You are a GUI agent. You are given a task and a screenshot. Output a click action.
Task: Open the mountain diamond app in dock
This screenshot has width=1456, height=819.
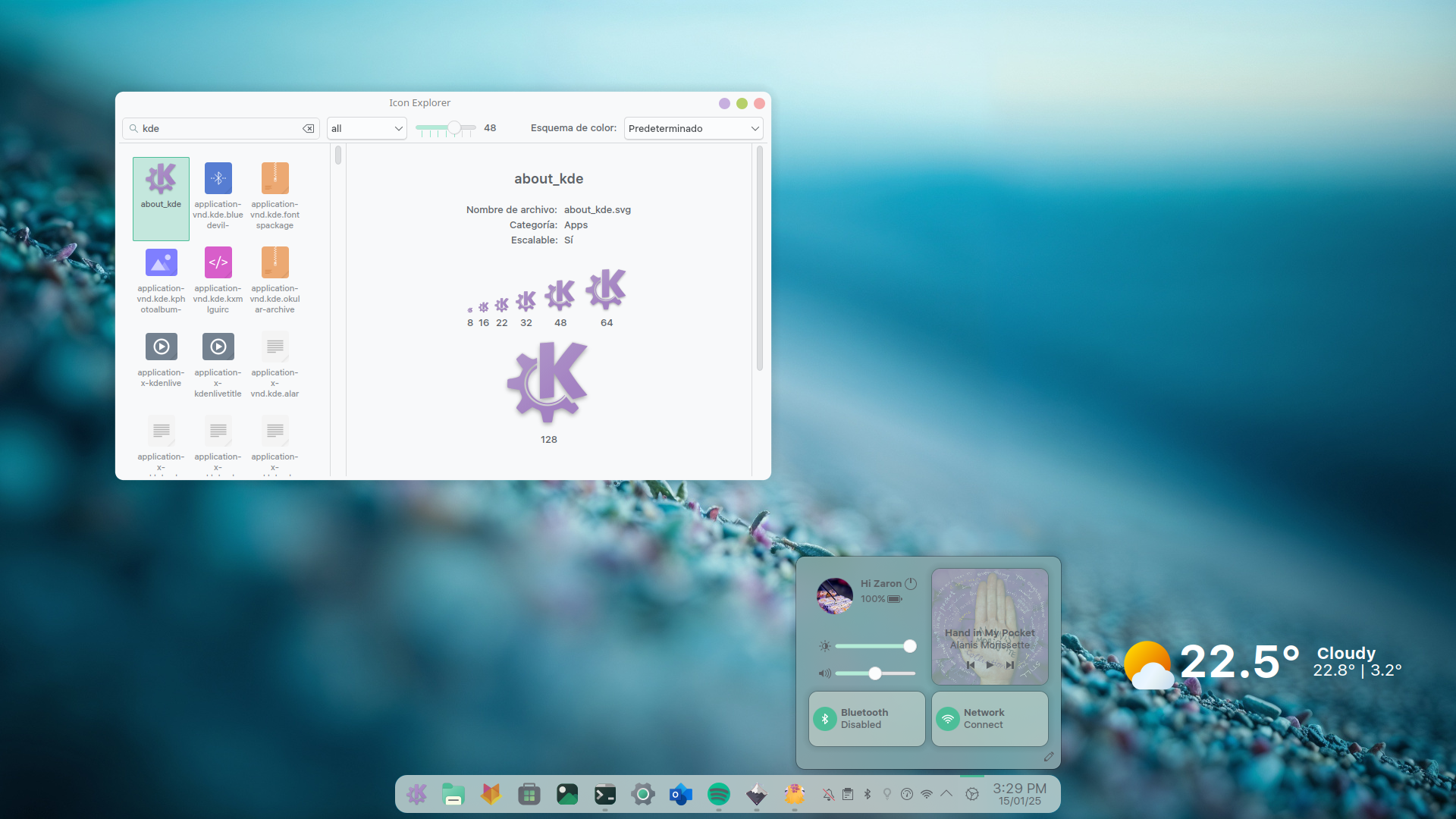(757, 794)
